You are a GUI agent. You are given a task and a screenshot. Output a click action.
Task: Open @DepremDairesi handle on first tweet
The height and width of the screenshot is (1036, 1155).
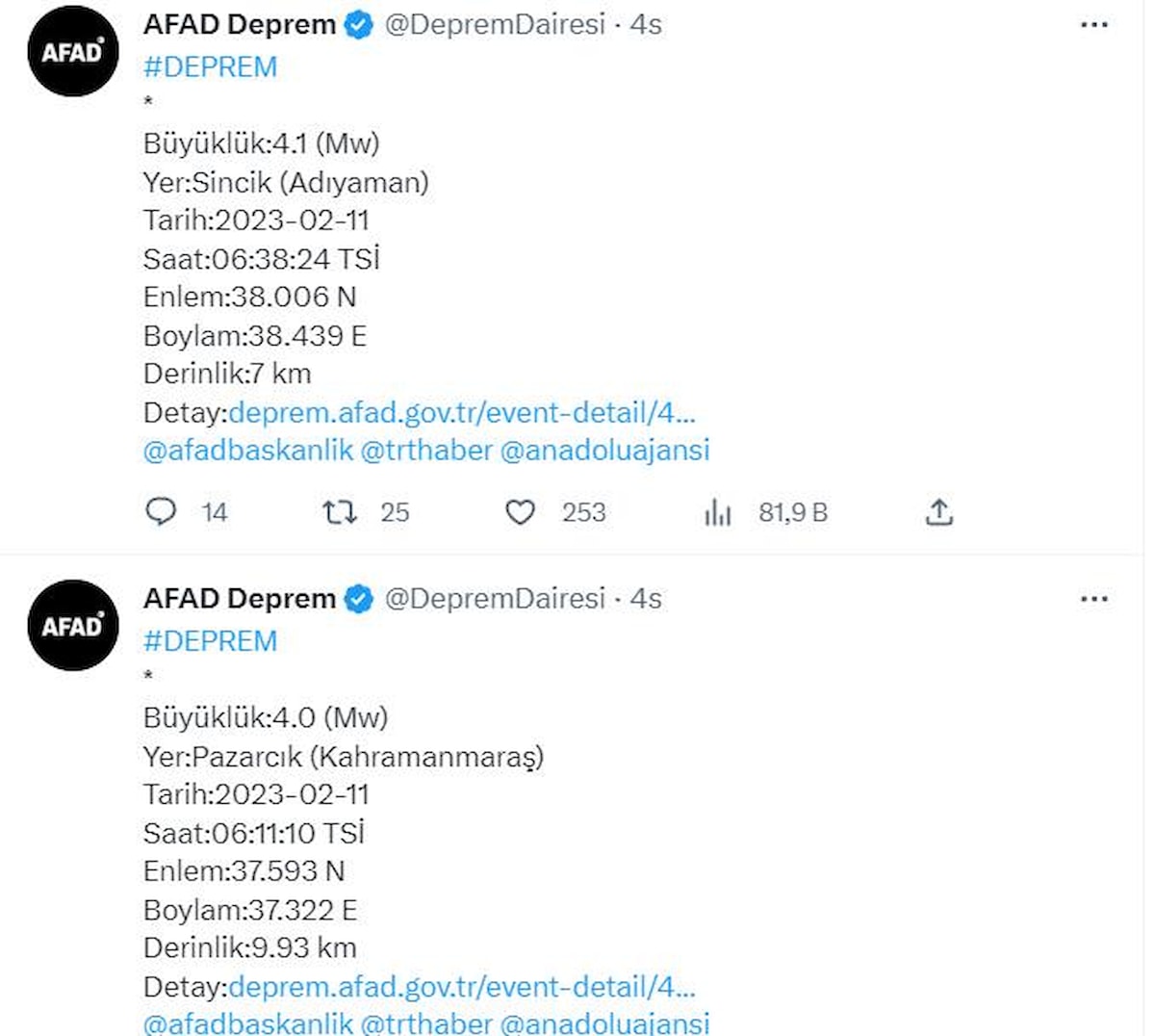click(495, 25)
